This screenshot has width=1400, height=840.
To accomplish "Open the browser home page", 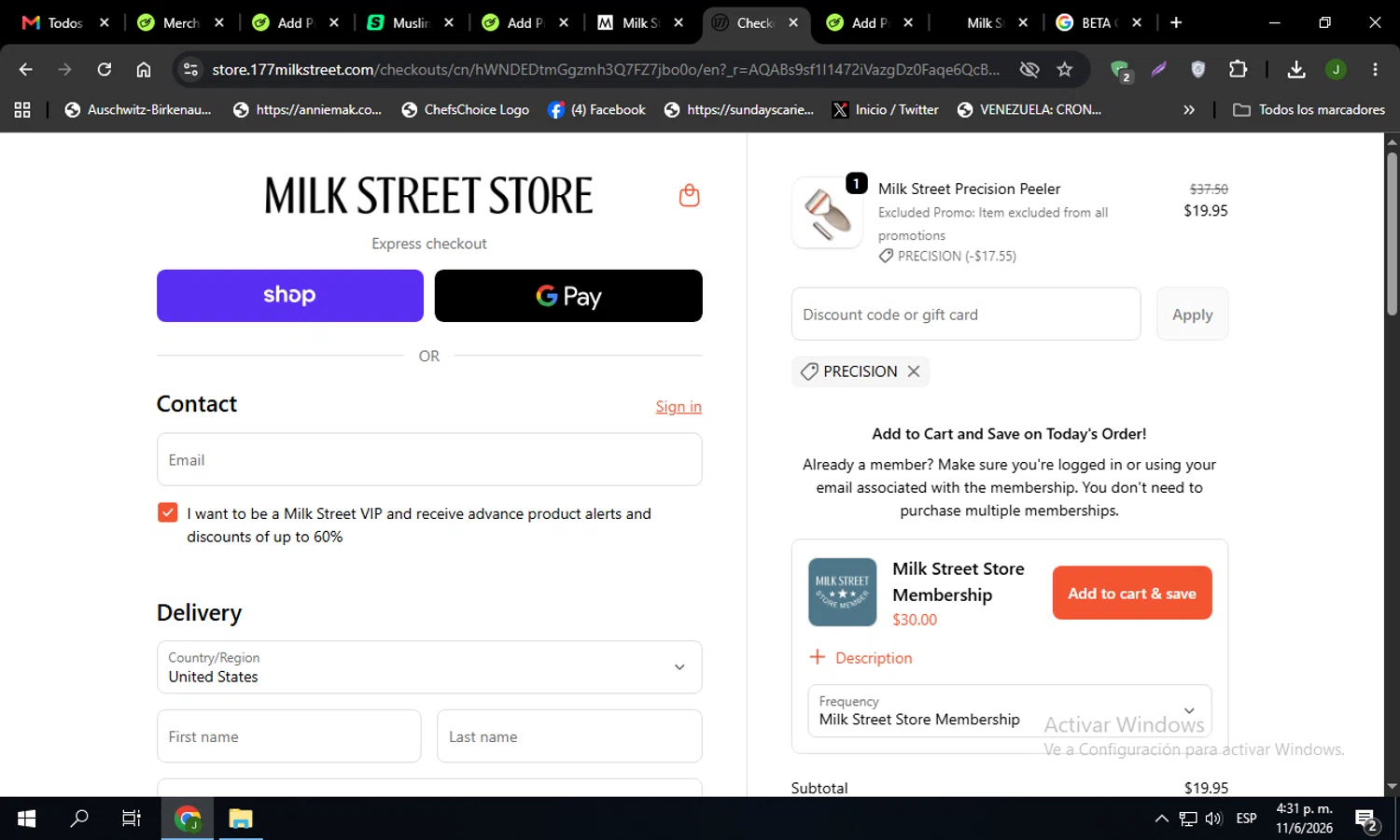I will tap(144, 69).
